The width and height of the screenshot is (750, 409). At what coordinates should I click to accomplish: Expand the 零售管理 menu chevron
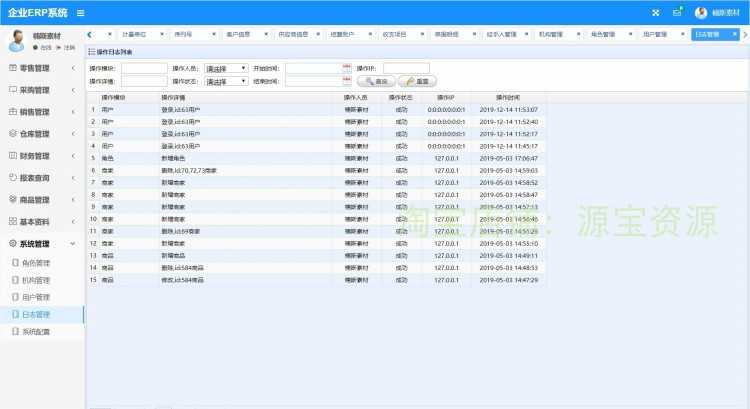point(73,68)
